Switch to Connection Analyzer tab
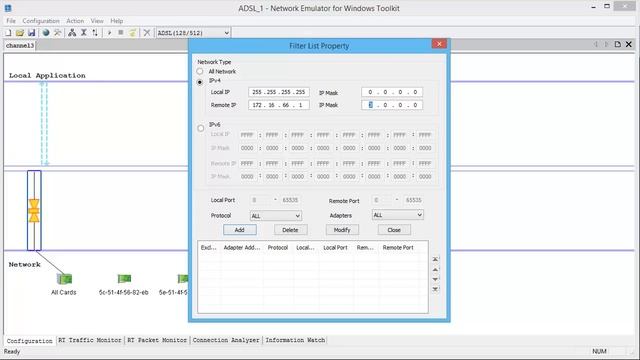The height and width of the screenshot is (360, 640). click(x=226, y=340)
